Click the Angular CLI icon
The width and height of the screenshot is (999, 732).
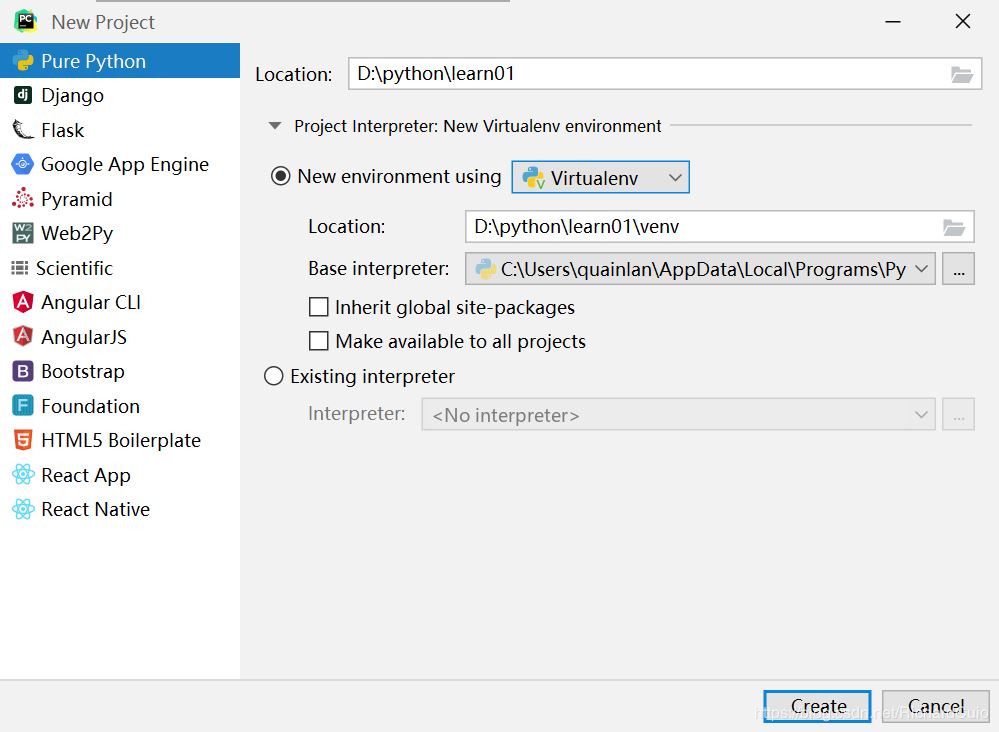pos(22,302)
